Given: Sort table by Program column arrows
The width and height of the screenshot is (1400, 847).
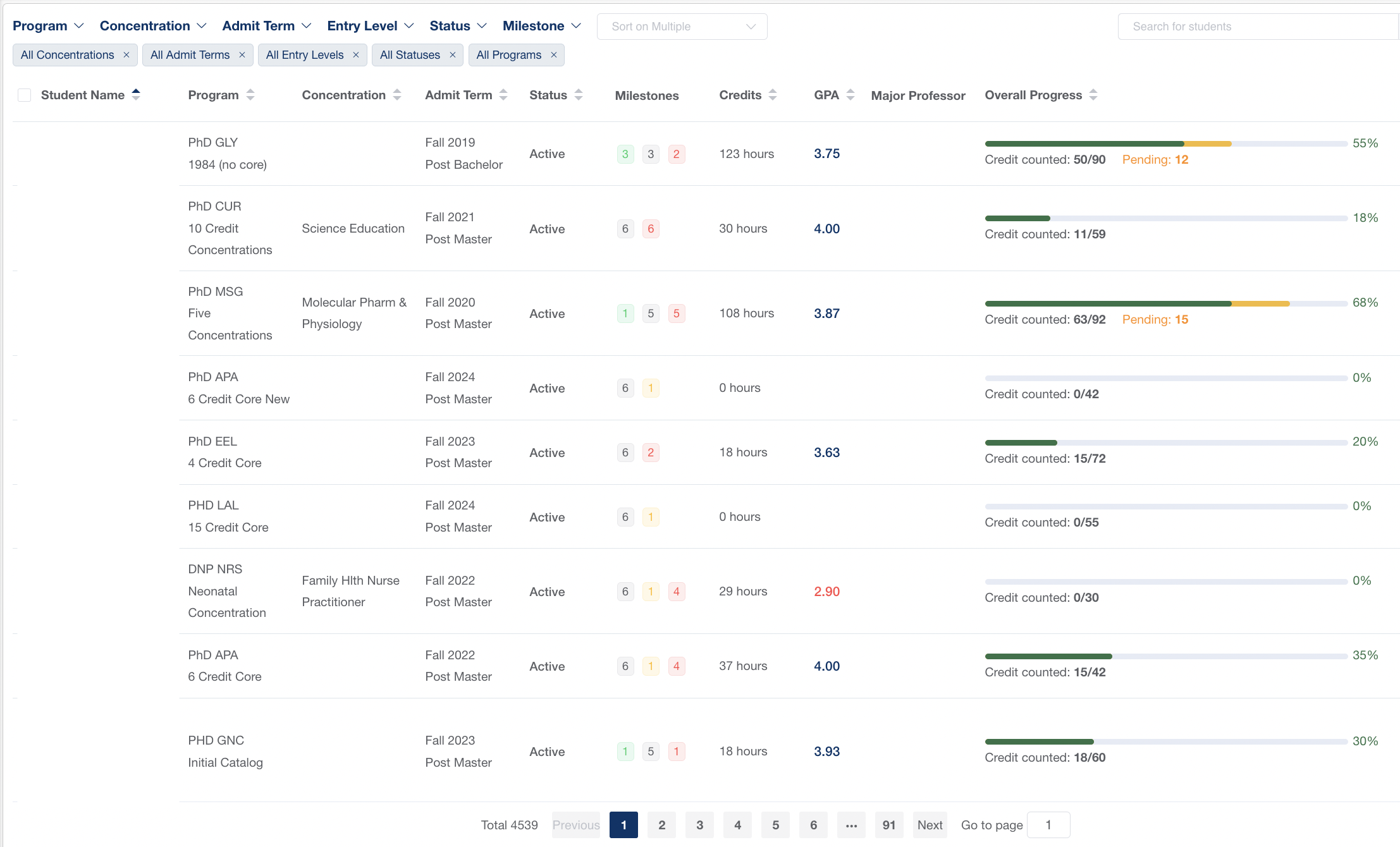Looking at the screenshot, I should click(250, 95).
